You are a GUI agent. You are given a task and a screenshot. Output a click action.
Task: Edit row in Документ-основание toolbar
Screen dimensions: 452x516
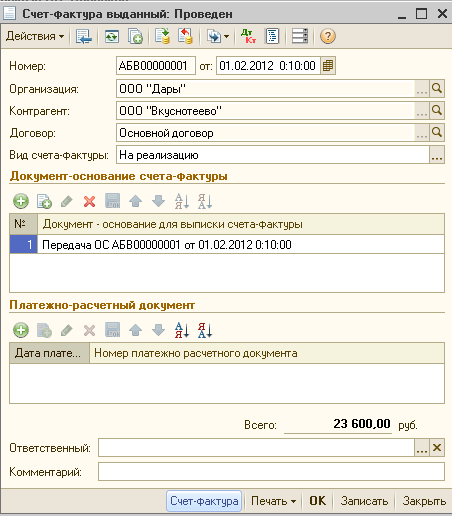pyautogui.click(x=67, y=201)
